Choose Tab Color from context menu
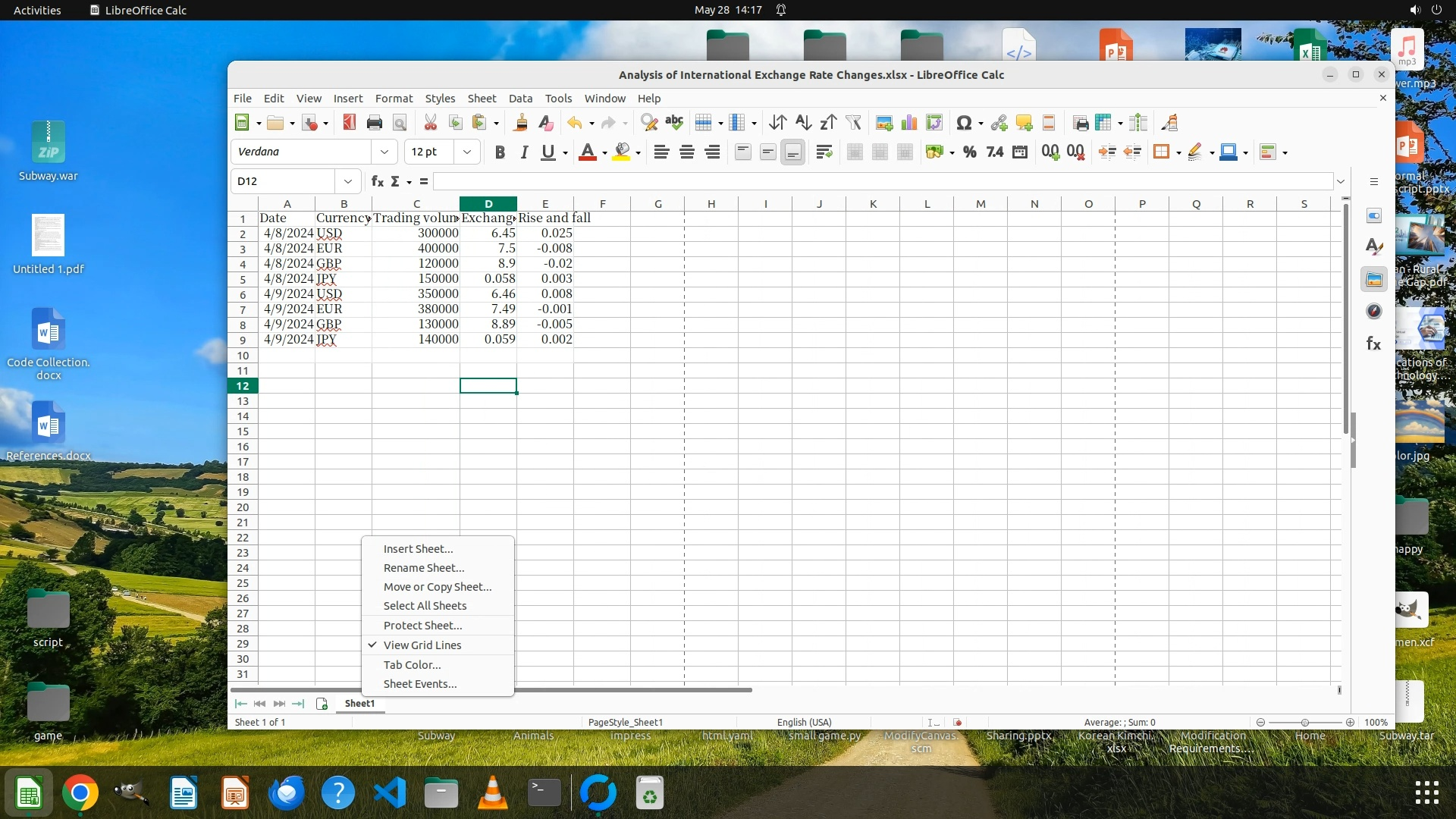The image size is (1456, 819). [x=412, y=665]
